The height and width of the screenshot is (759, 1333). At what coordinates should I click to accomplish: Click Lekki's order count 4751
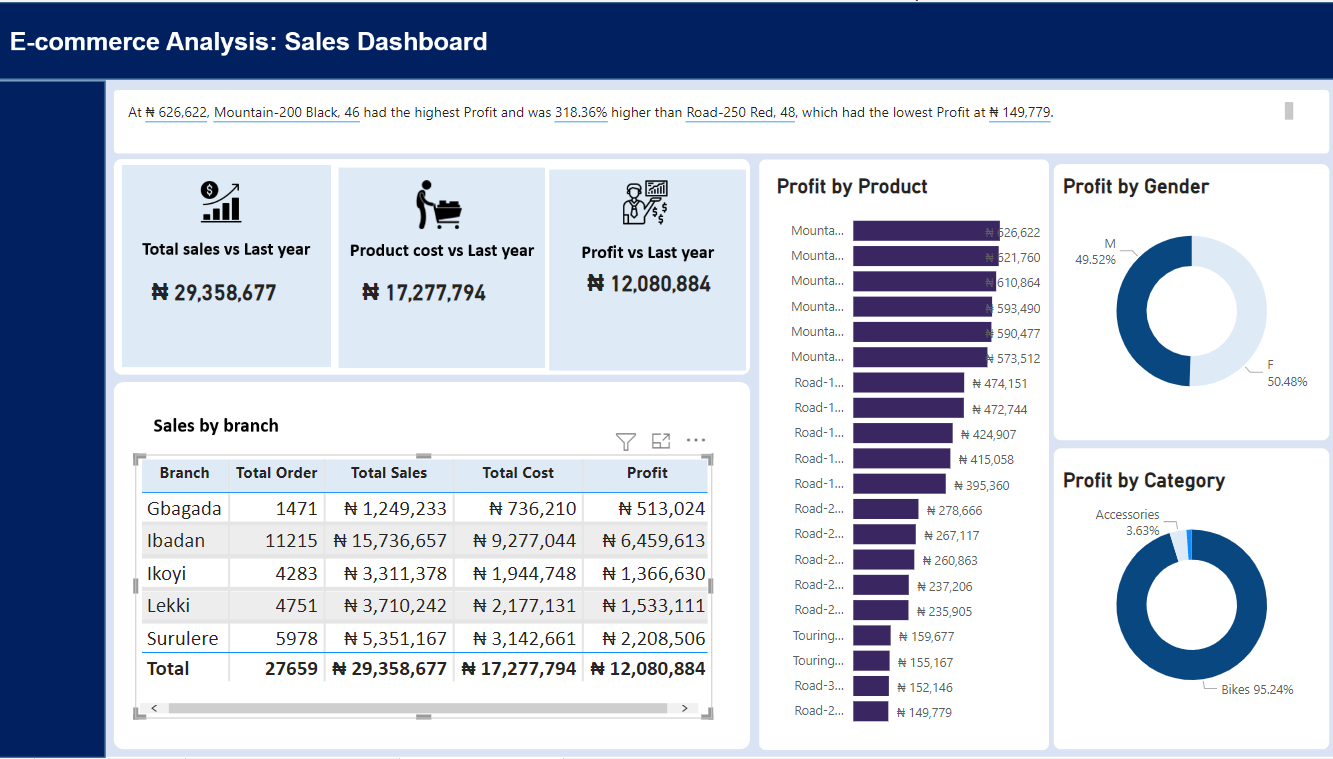pos(297,605)
